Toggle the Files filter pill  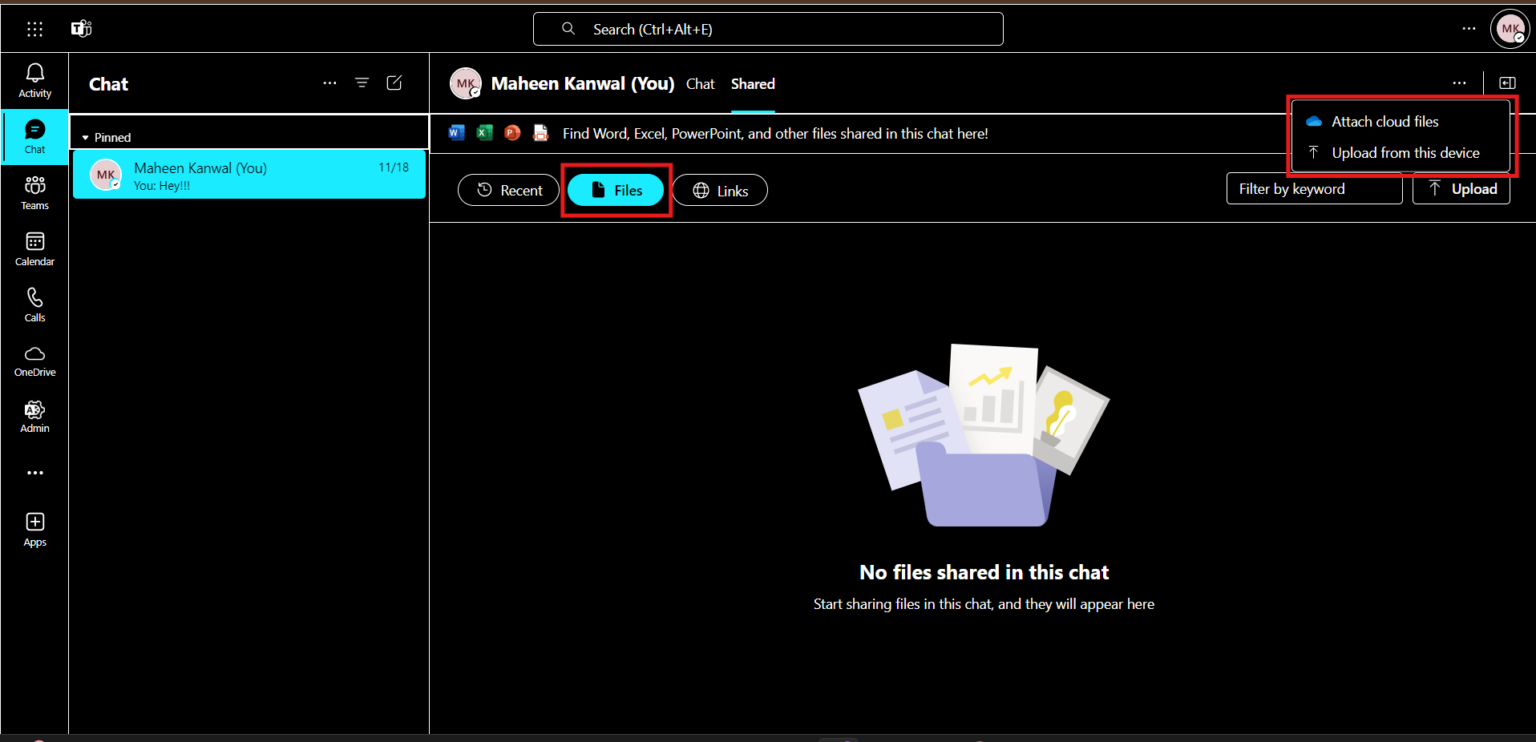pos(616,190)
